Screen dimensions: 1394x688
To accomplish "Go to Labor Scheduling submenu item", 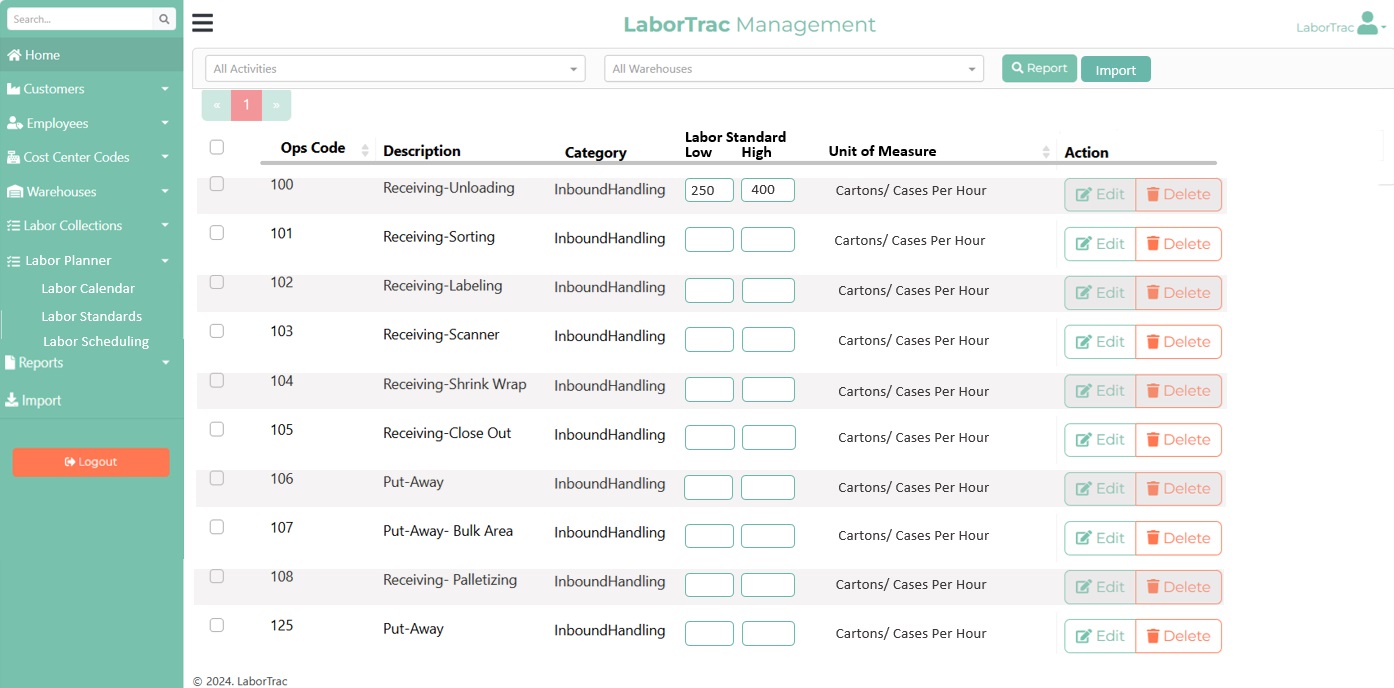I will coord(96,341).
